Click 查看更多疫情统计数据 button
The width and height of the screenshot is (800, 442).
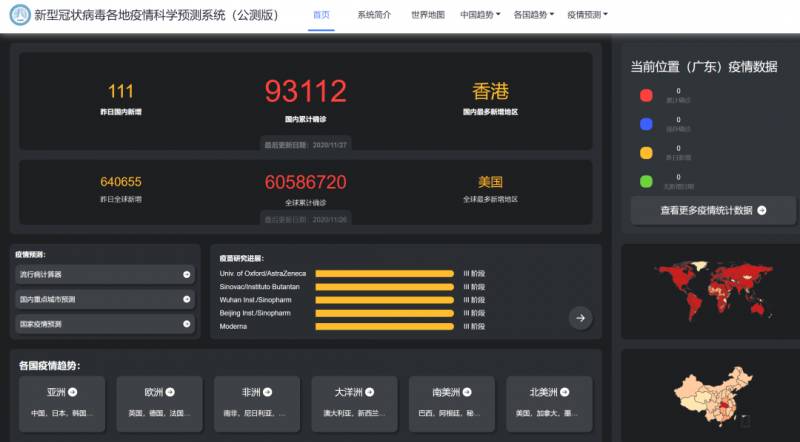[x=713, y=210]
